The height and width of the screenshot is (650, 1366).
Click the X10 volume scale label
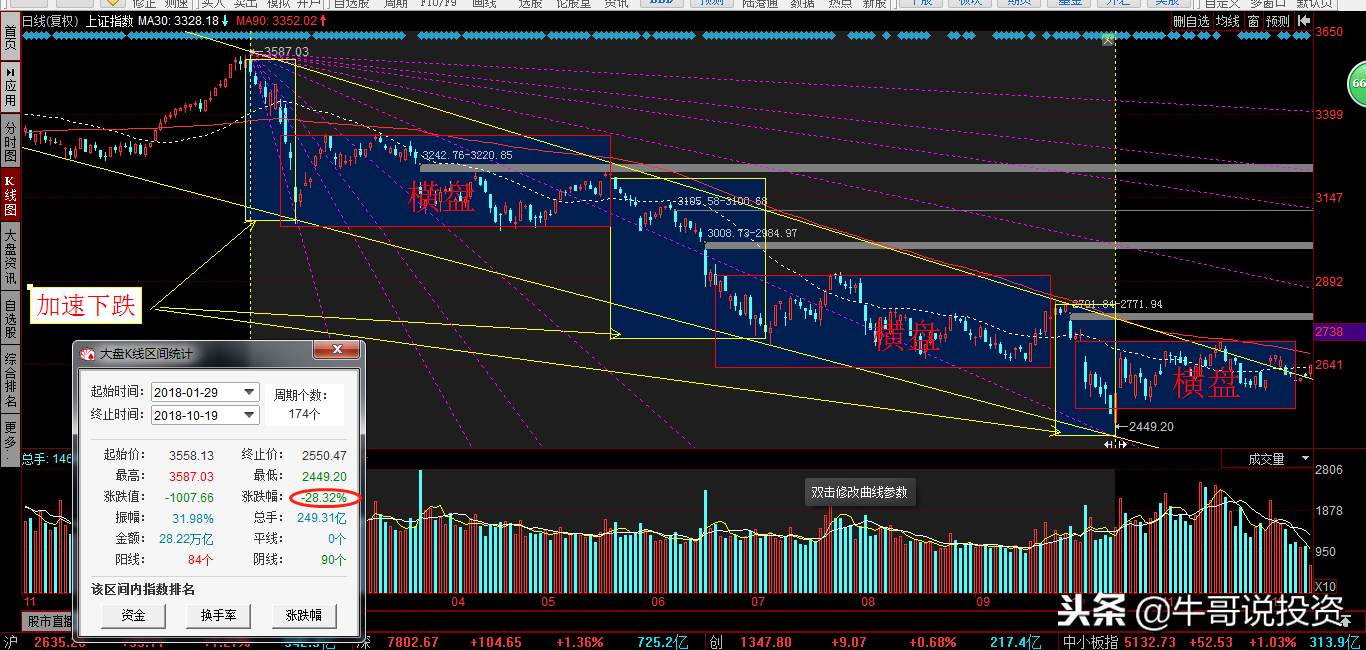point(1326,587)
